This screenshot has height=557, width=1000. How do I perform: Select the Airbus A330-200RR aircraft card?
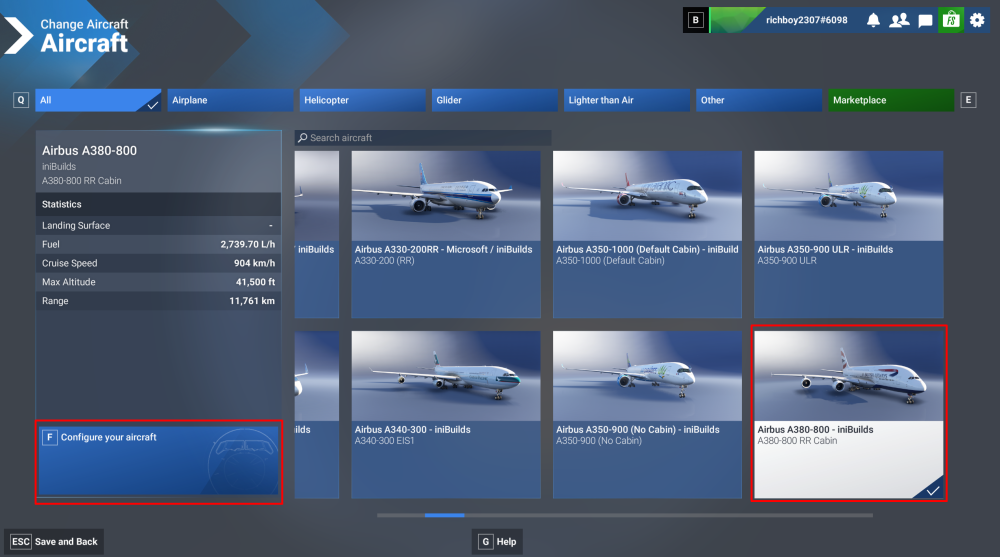point(446,234)
